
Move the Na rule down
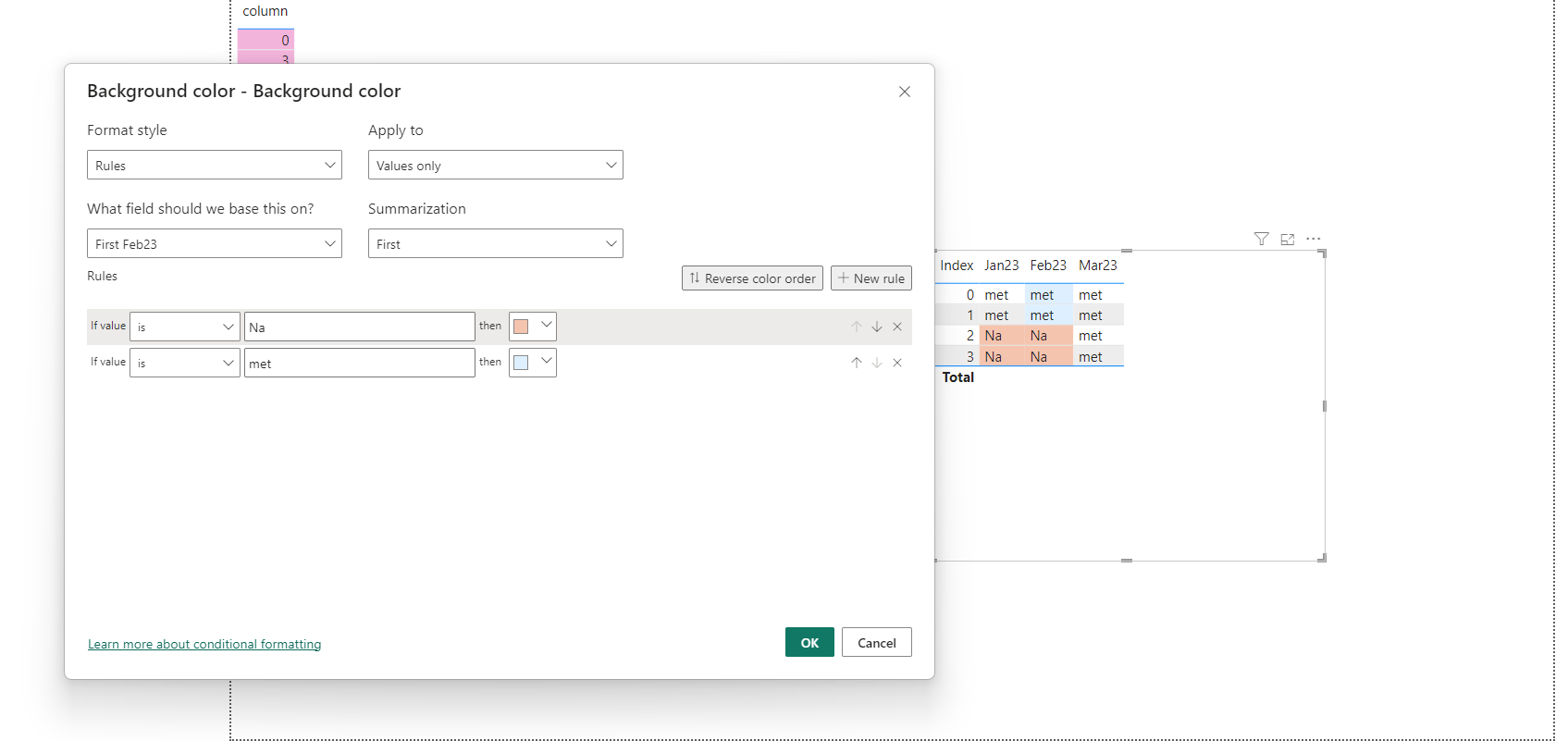click(x=877, y=327)
